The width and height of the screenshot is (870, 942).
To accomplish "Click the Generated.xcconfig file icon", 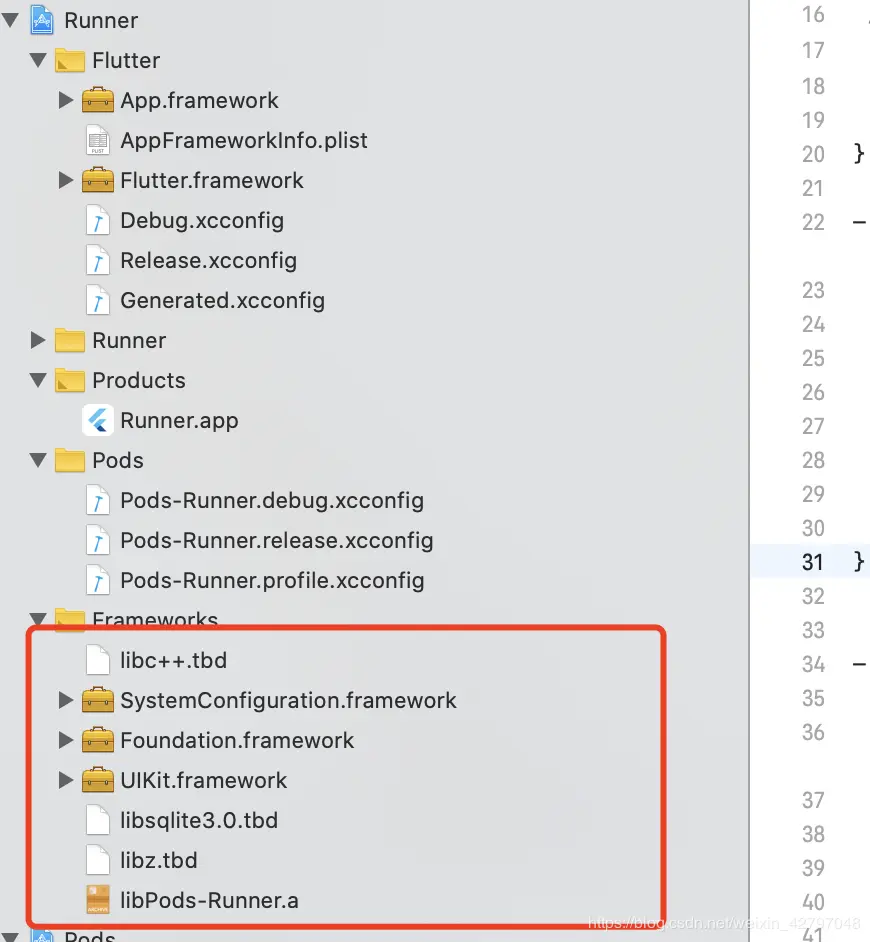I will pos(98,300).
